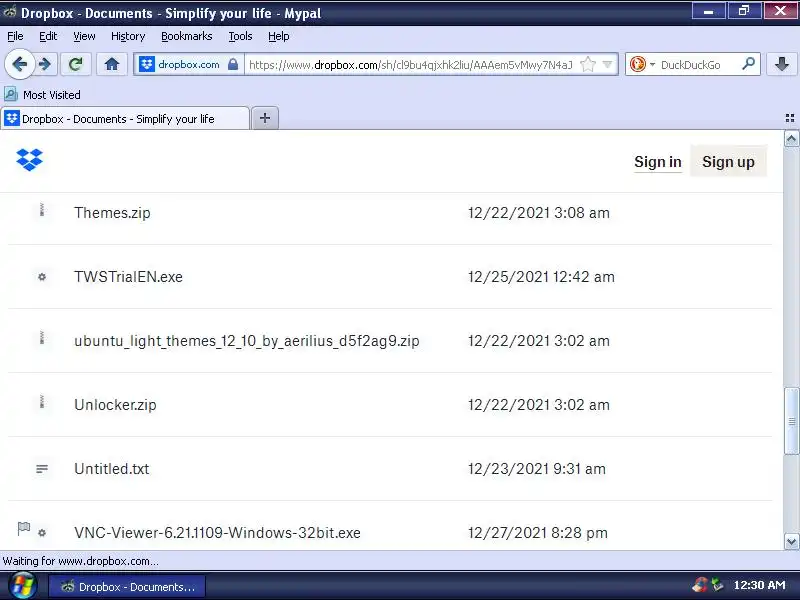This screenshot has width=800, height=600.
Task: Click the Untitled.txt text file icon
Action: tap(42, 469)
